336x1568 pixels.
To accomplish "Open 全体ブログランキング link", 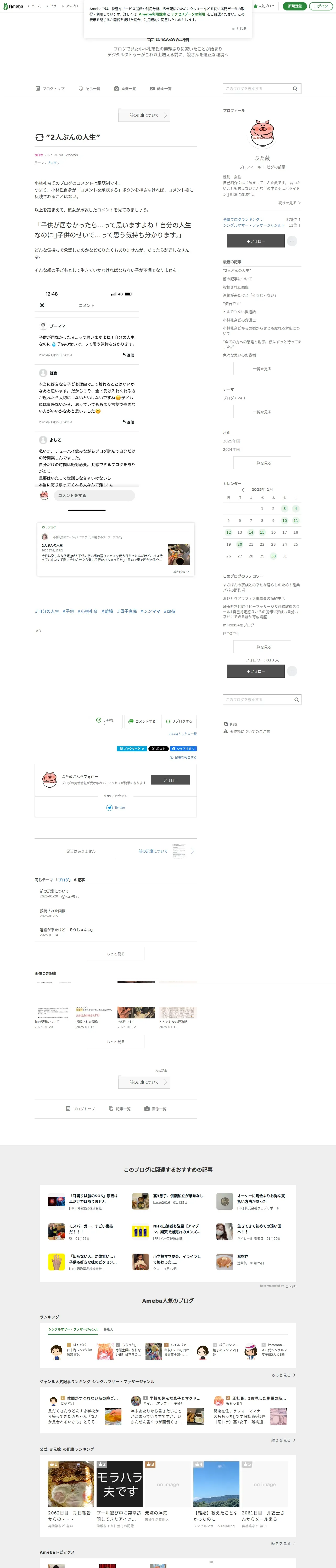I will tap(243, 219).
